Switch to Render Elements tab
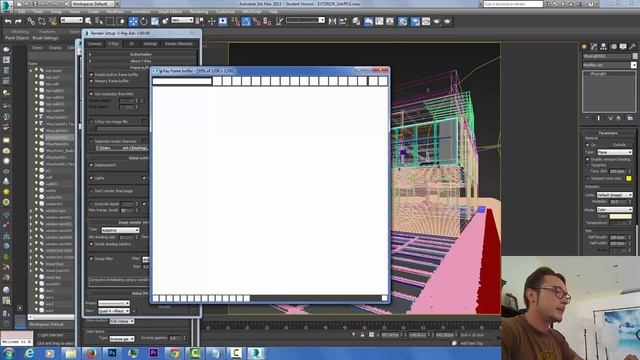Screen dimensions: 640x360 click(x=179, y=44)
